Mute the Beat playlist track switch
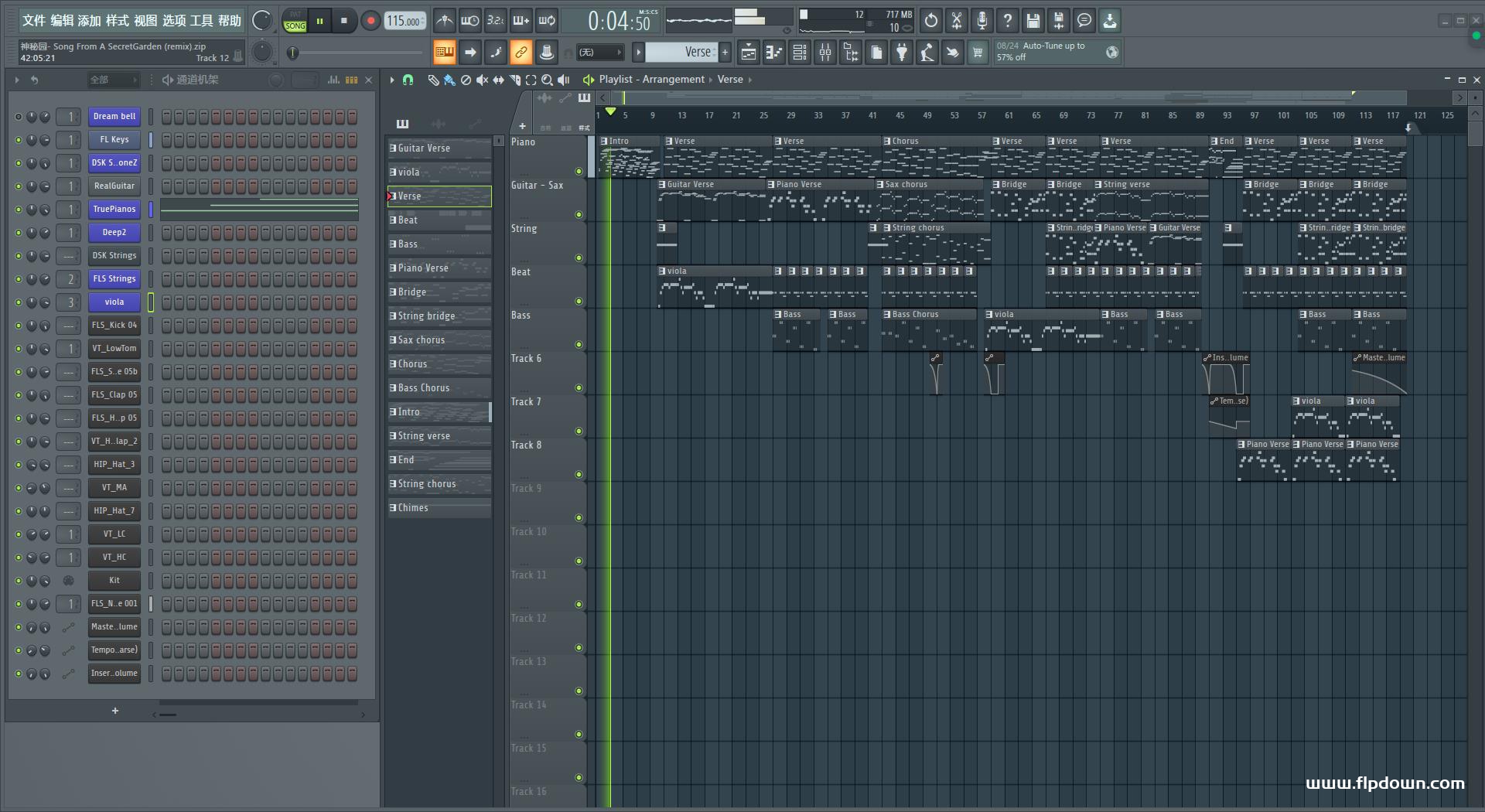Viewport: 1485px width, 812px height. click(x=579, y=302)
